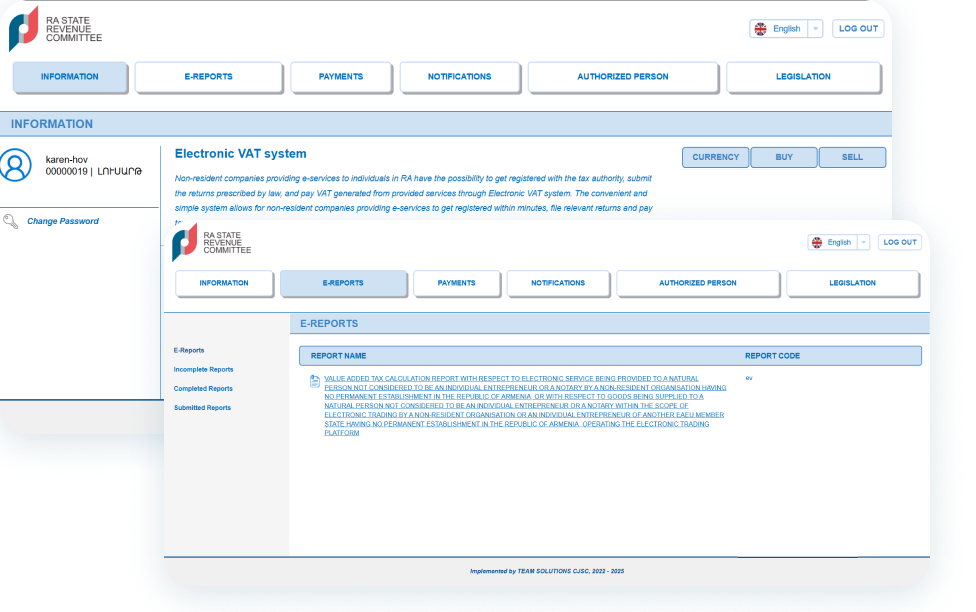This screenshot has height=612, width=976.
Task: Click the report document icon in the list
Action: pyautogui.click(x=315, y=381)
